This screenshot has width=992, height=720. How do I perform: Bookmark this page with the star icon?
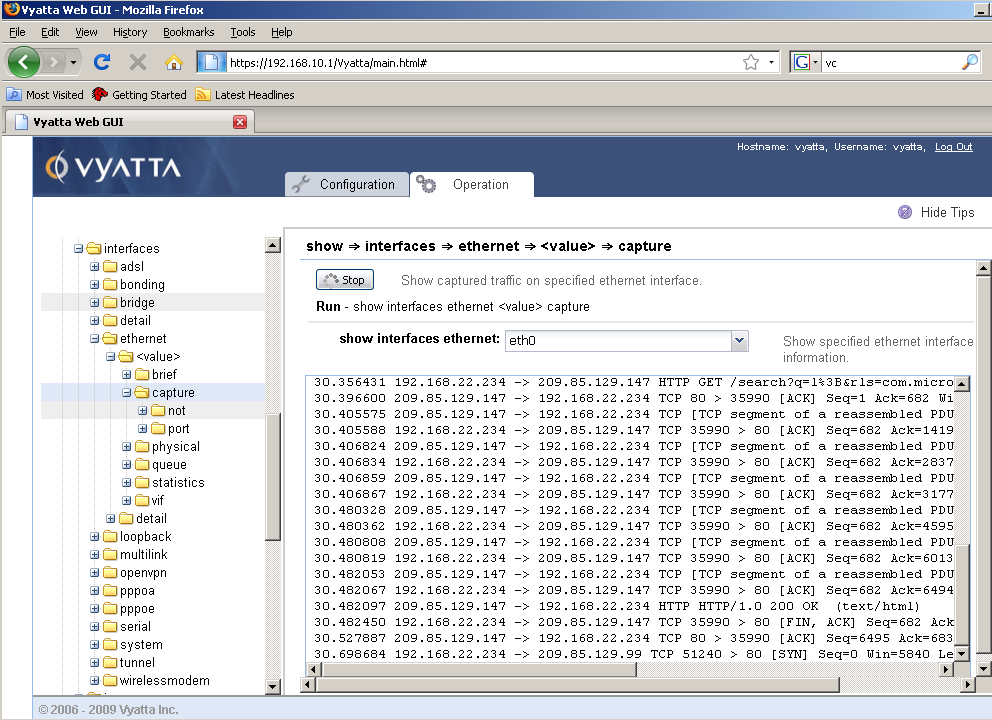click(750, 62)
